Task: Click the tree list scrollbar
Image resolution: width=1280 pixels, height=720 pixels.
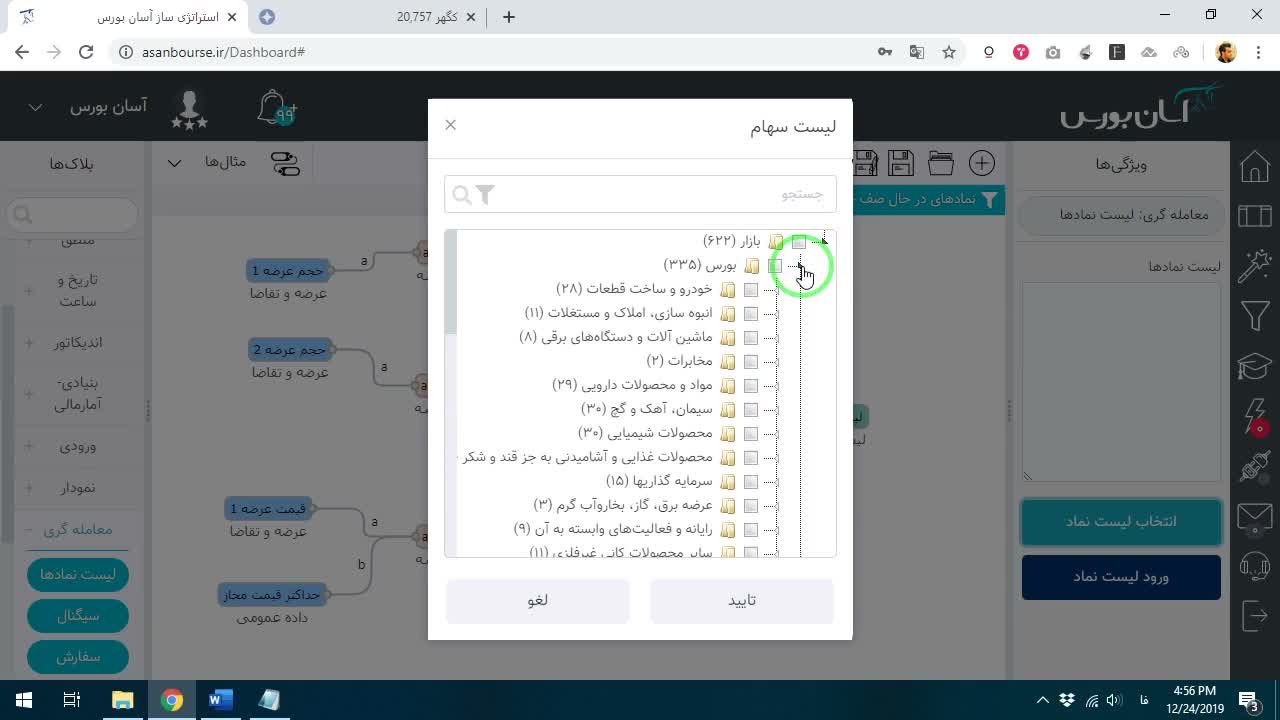Action: (x=451, y=282)
